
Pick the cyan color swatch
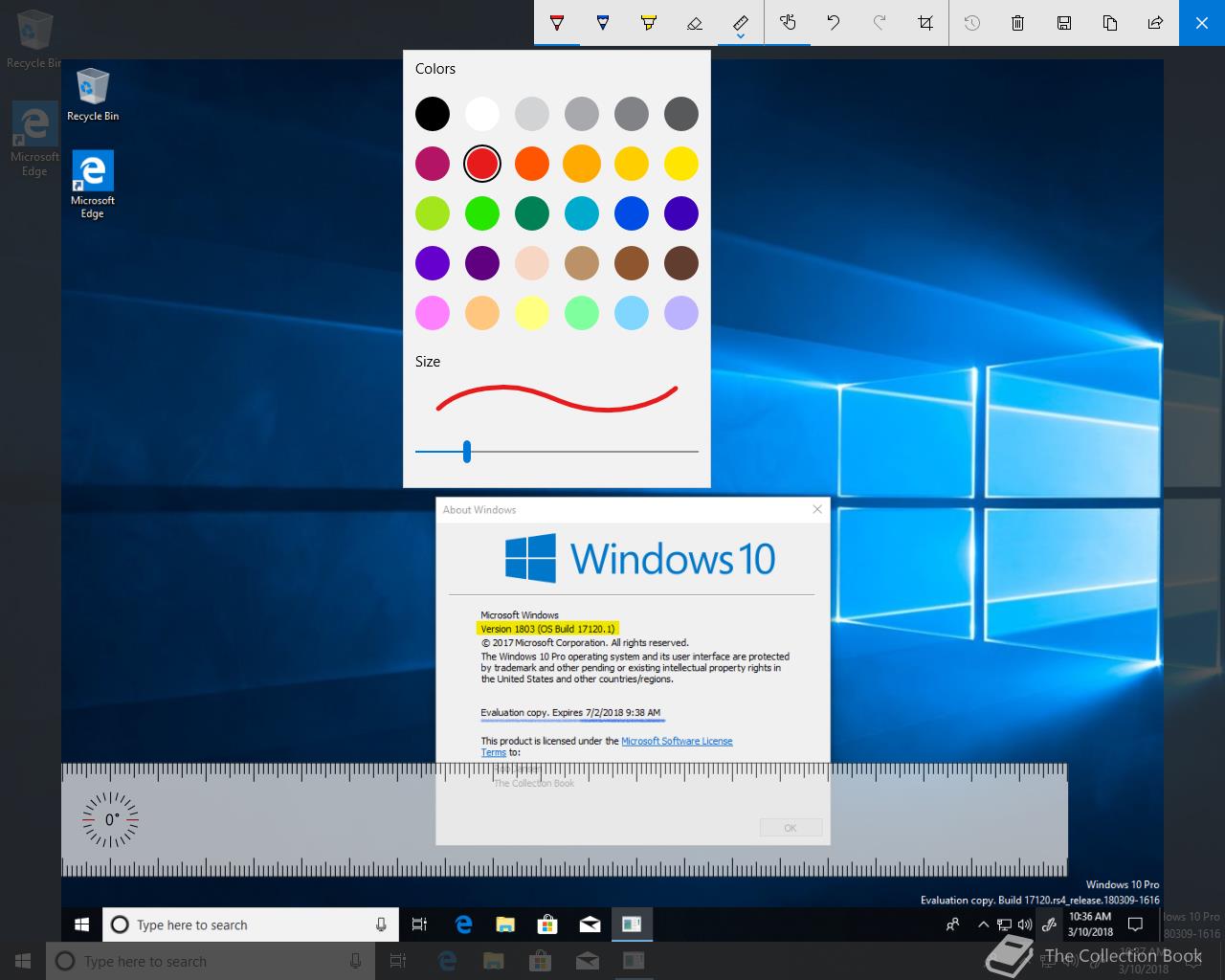pos(582,213)
